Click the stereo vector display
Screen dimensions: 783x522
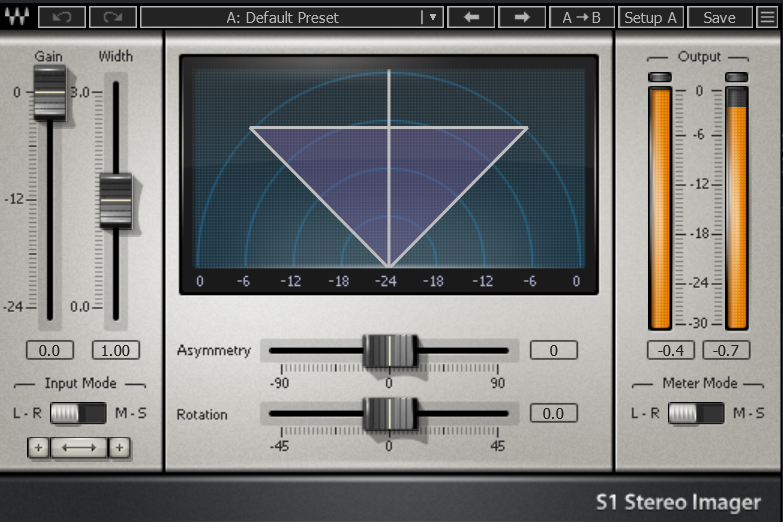(389, 174)
